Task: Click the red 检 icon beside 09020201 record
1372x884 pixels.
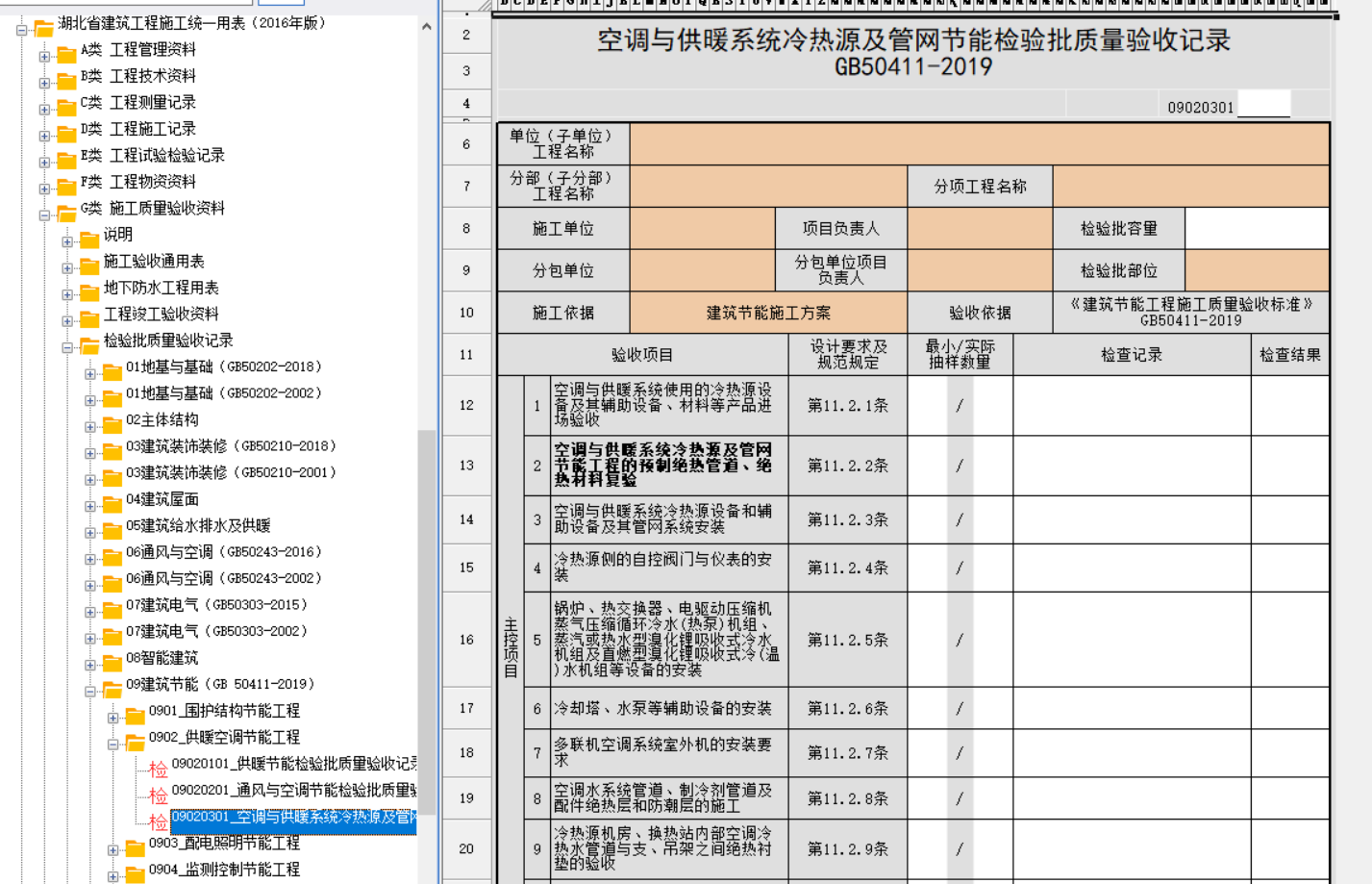Action: click(158, 796)
